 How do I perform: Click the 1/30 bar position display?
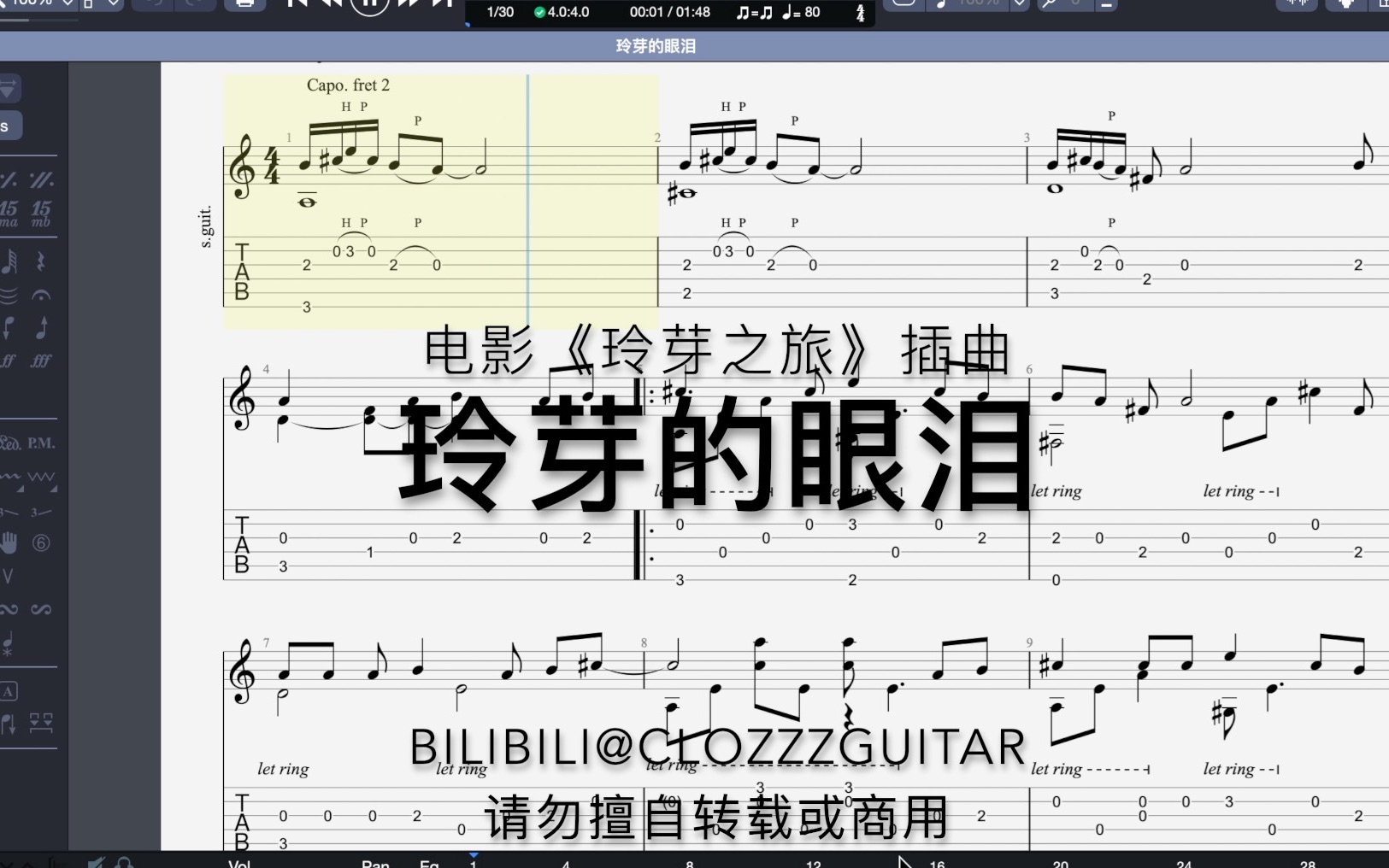pos(500,12)
